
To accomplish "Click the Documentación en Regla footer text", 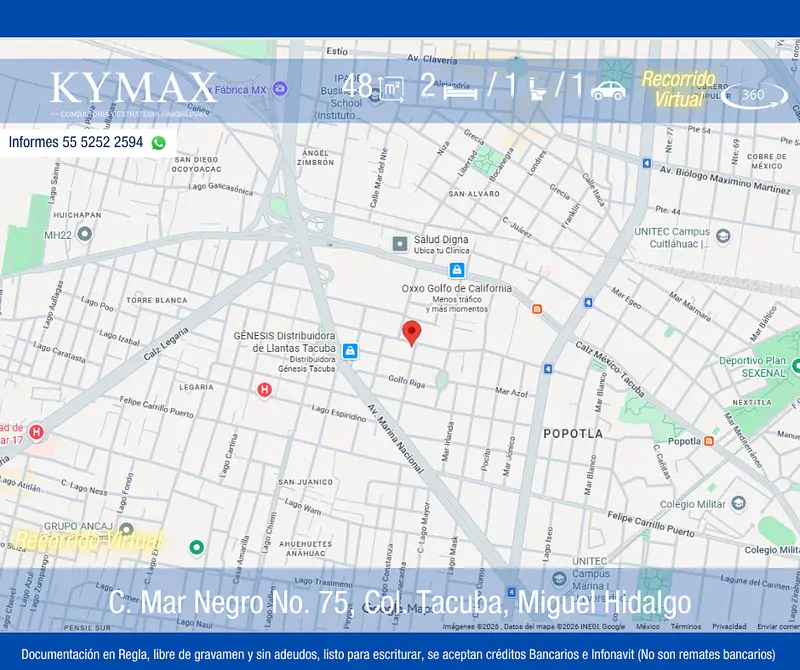I will (398, 654).
